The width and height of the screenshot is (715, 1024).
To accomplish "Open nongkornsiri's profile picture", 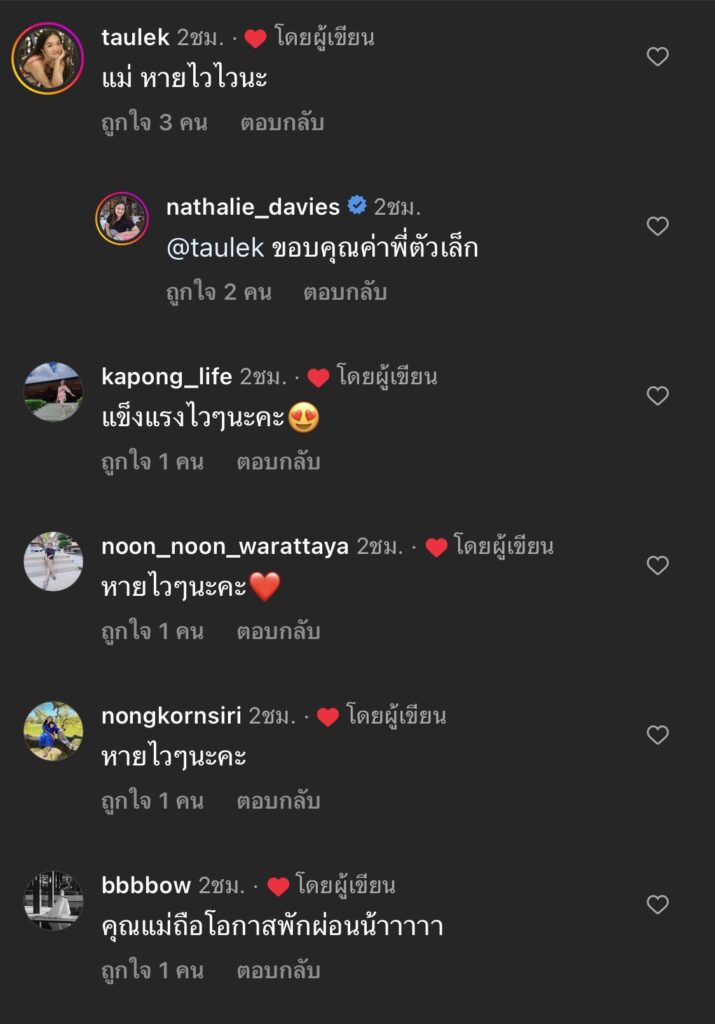I will pos(53,731).
